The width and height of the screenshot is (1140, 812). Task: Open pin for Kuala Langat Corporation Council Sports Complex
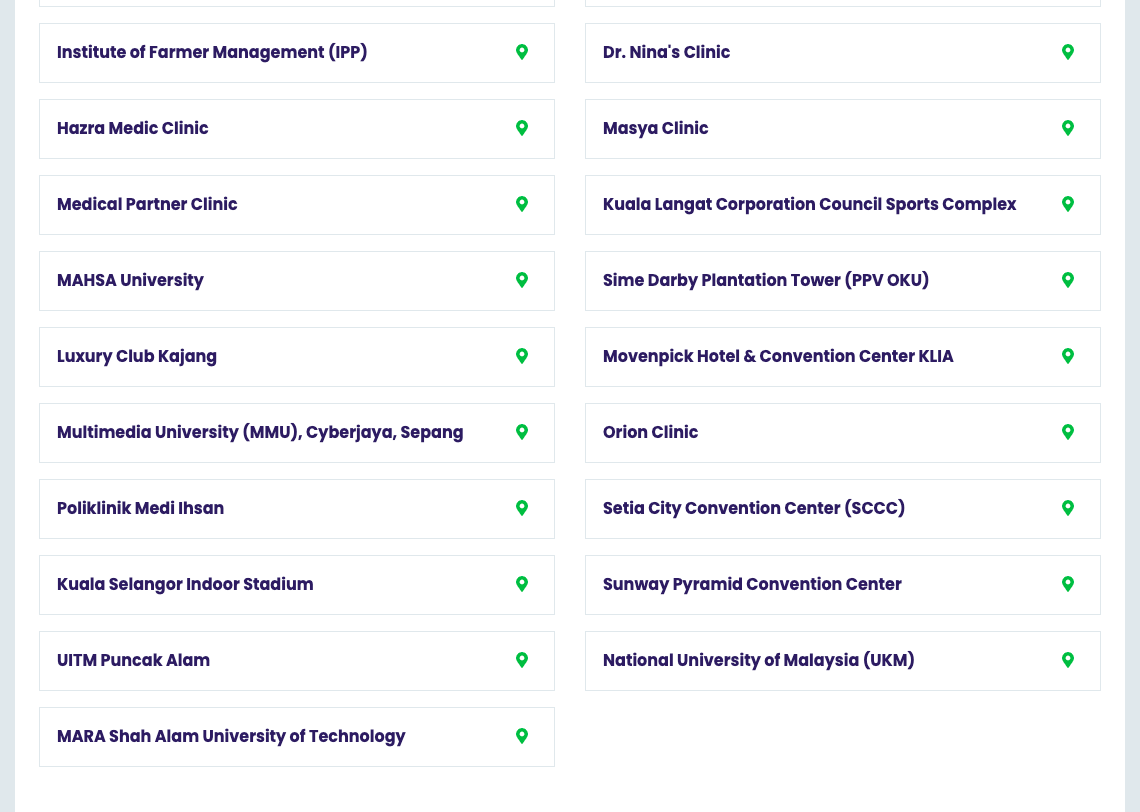pyautogui.click(x=1067, y=204)
